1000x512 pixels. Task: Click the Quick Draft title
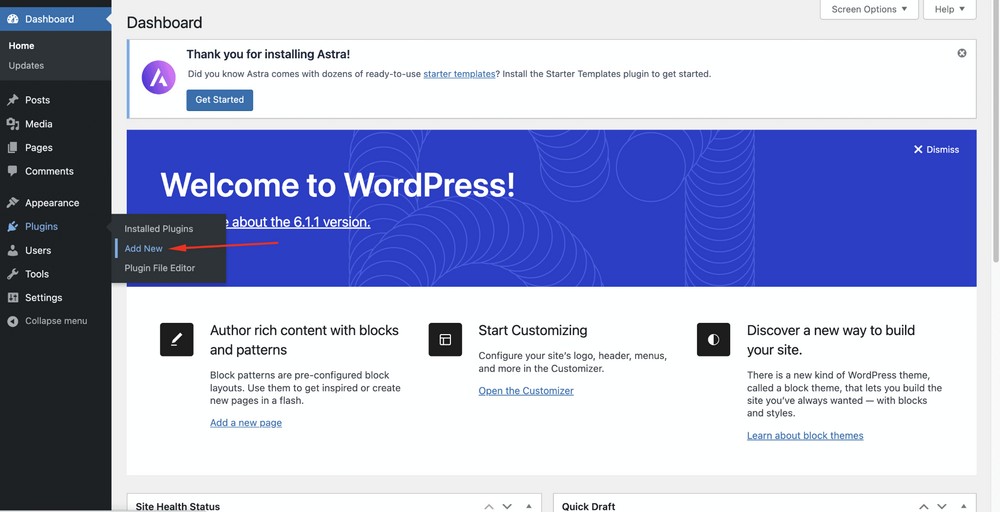(x=589, y=506)
